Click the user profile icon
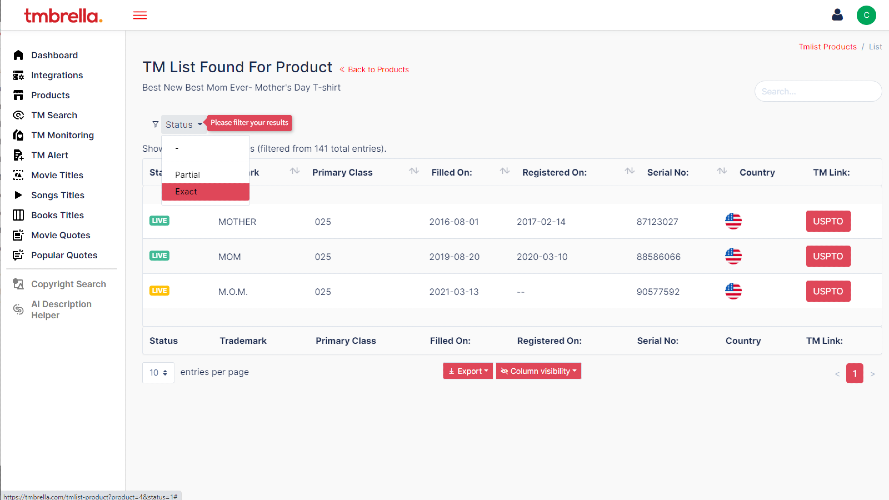This screenshot has width=889, height=500. click(838, 15)
